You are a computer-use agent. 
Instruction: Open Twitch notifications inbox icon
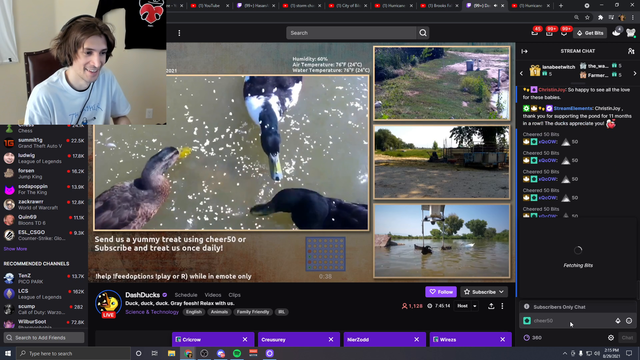549,33
